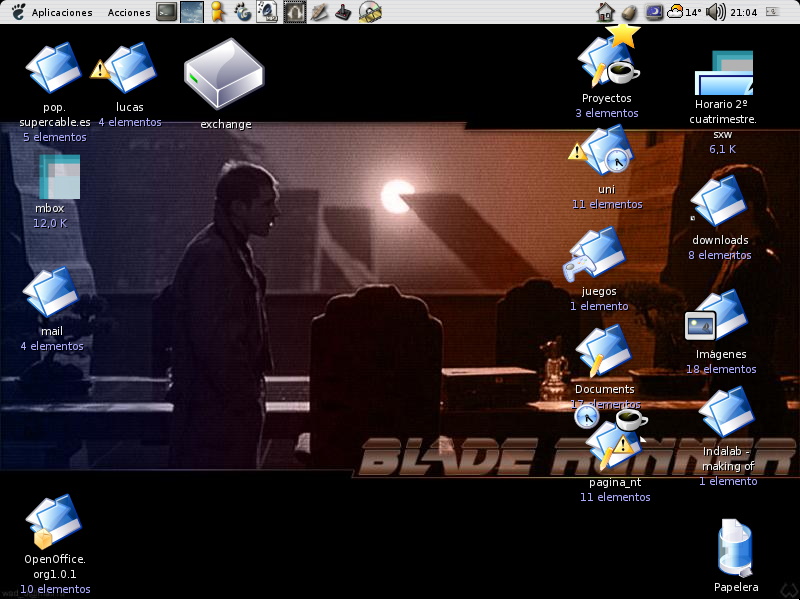800x600 pixels.
Task: Select the uni folder
Action: tap(605, 151)
